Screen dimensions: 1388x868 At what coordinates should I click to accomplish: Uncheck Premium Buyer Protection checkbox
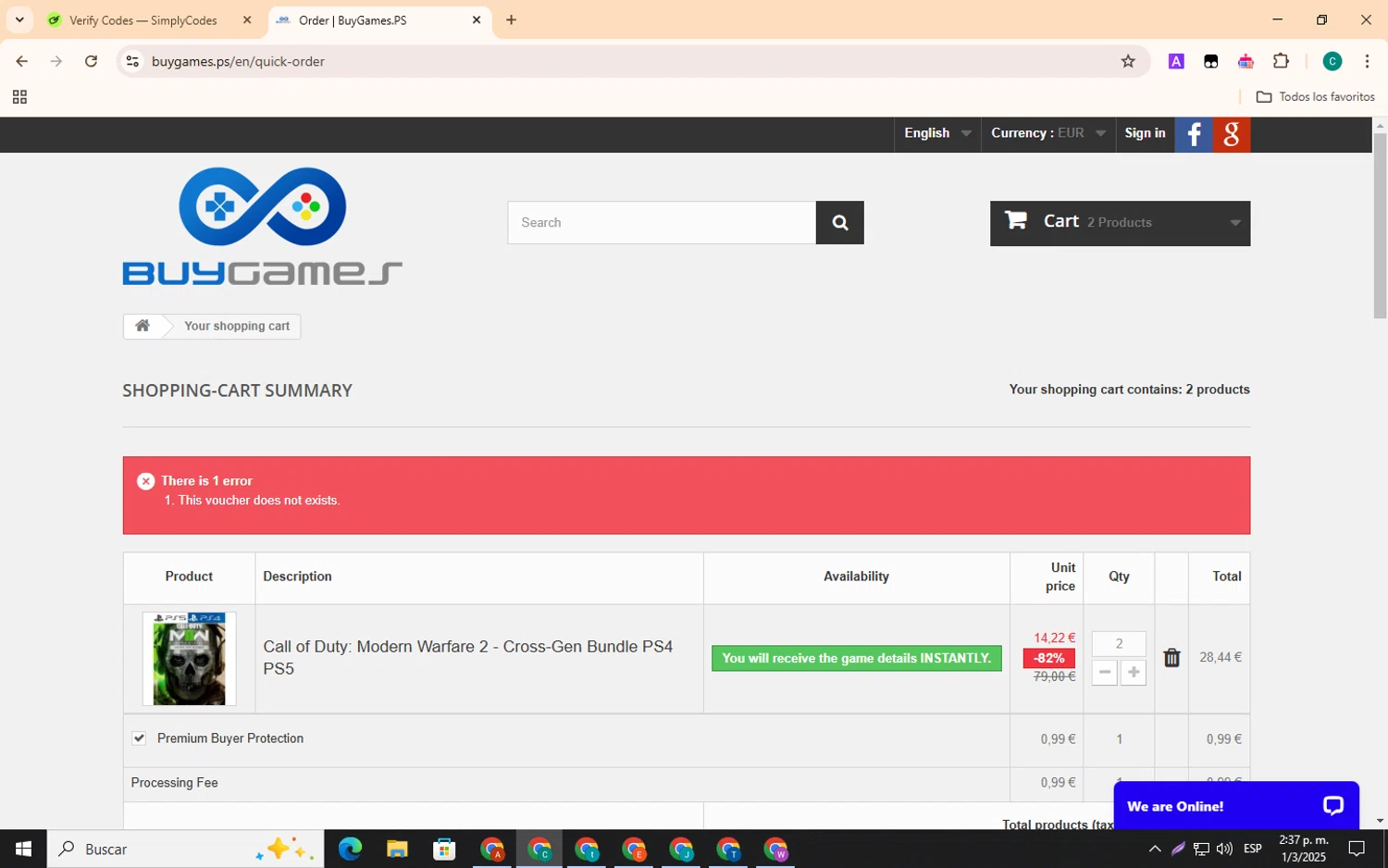point(139,738)
